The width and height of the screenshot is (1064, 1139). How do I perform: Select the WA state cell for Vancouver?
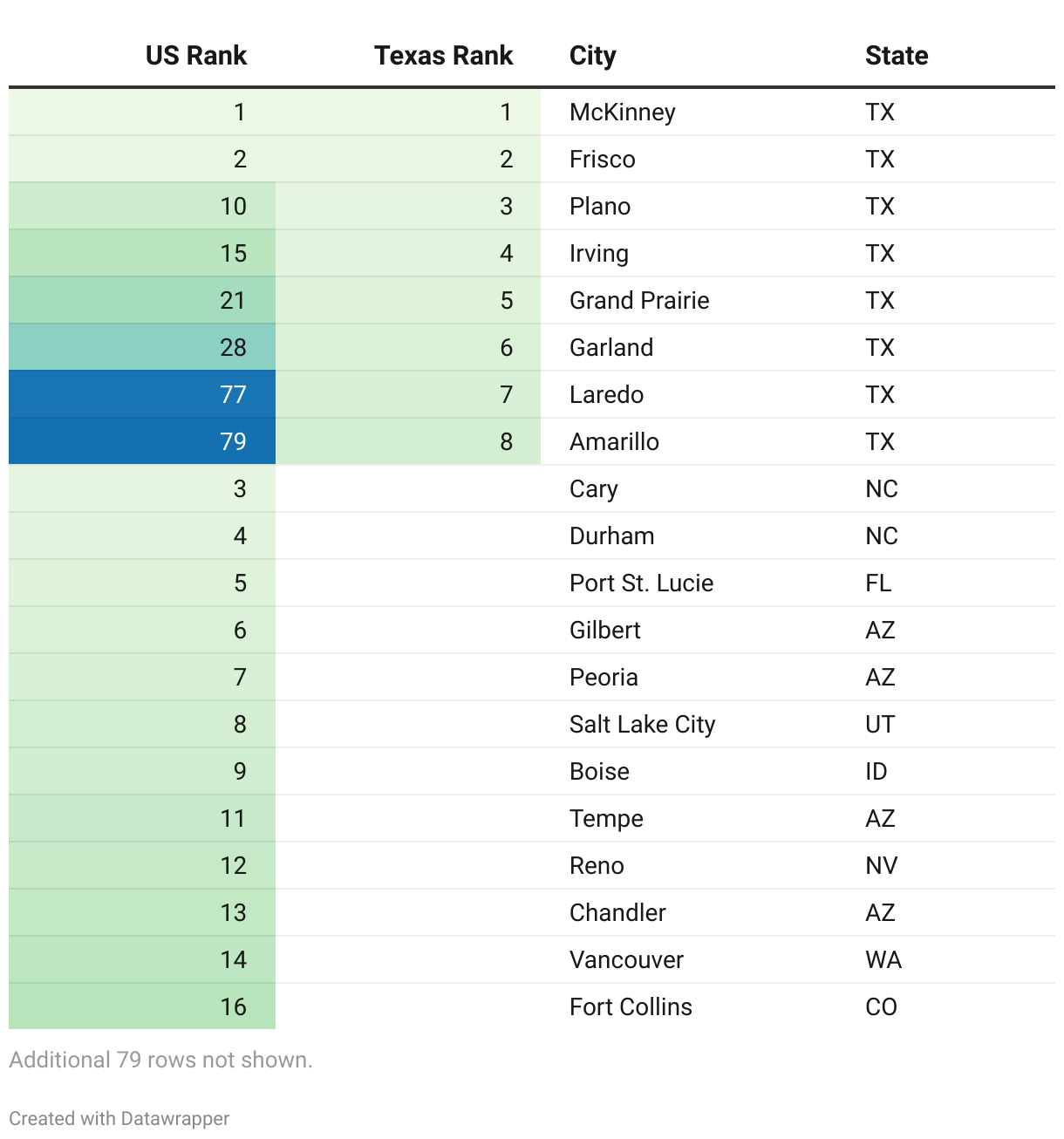click(x=883, y=960)
